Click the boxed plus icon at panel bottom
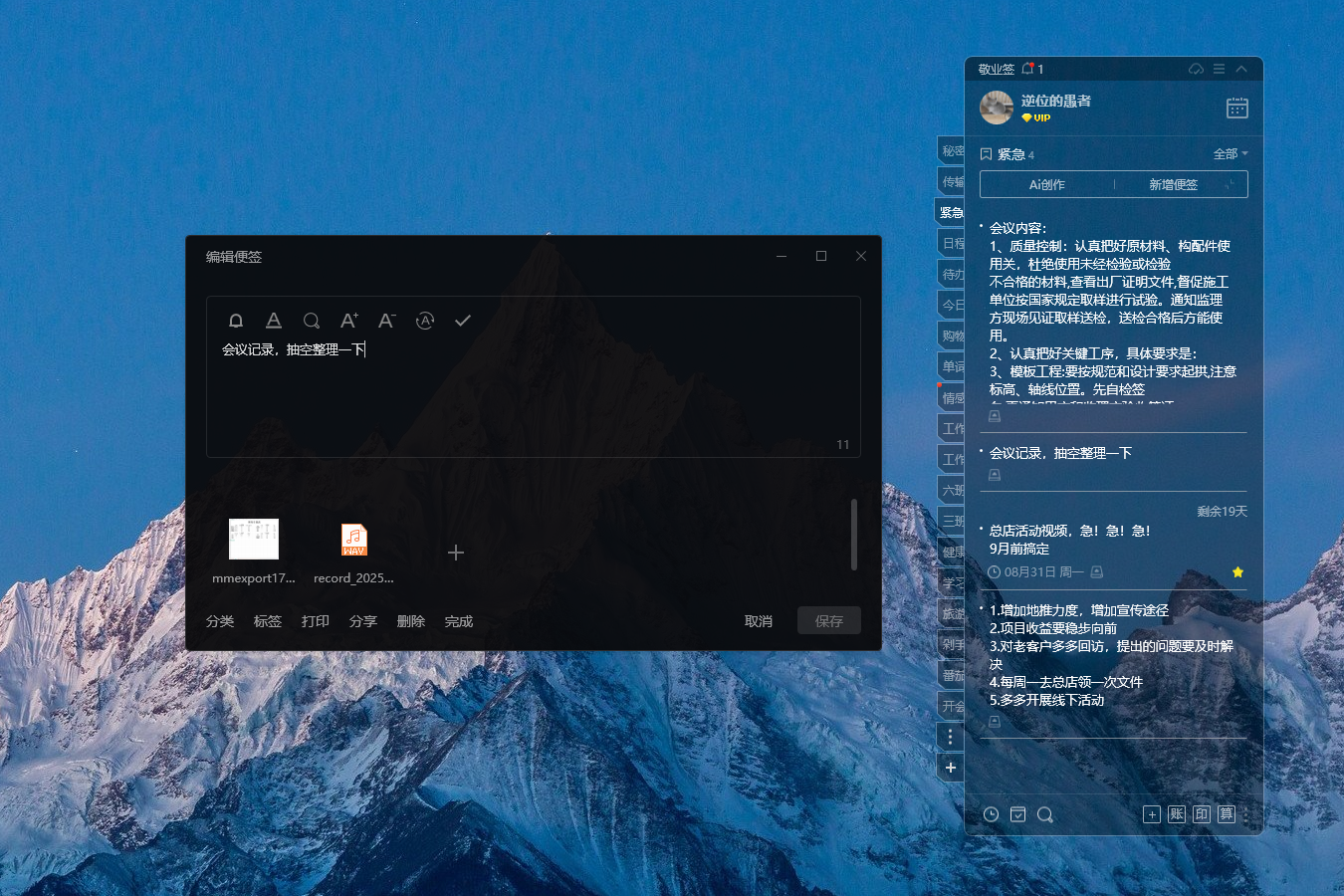This screenshot has width=1344, height=896. [1152, 814]
